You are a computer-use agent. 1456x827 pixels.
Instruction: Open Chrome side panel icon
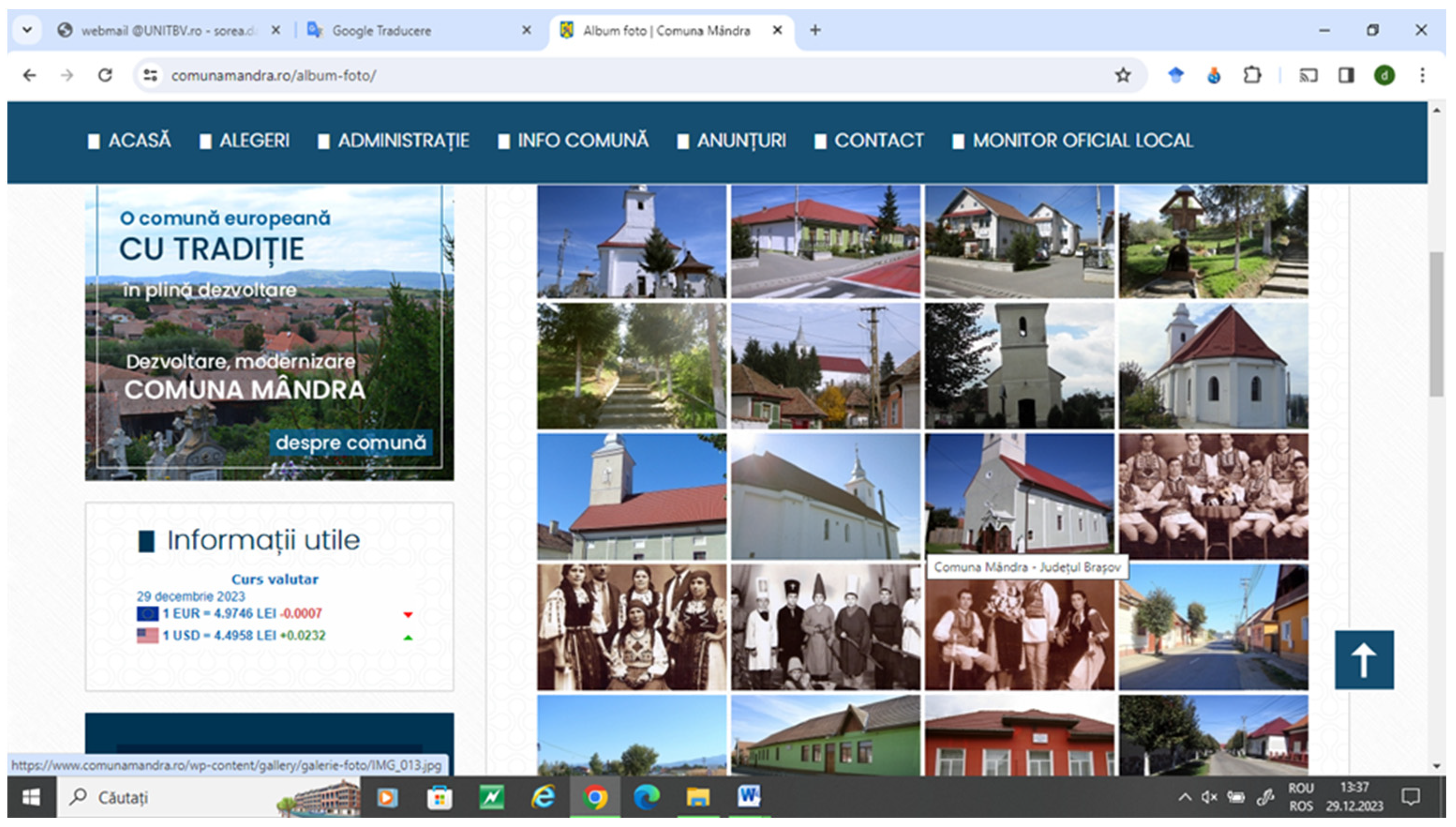tap(1346, 75)
